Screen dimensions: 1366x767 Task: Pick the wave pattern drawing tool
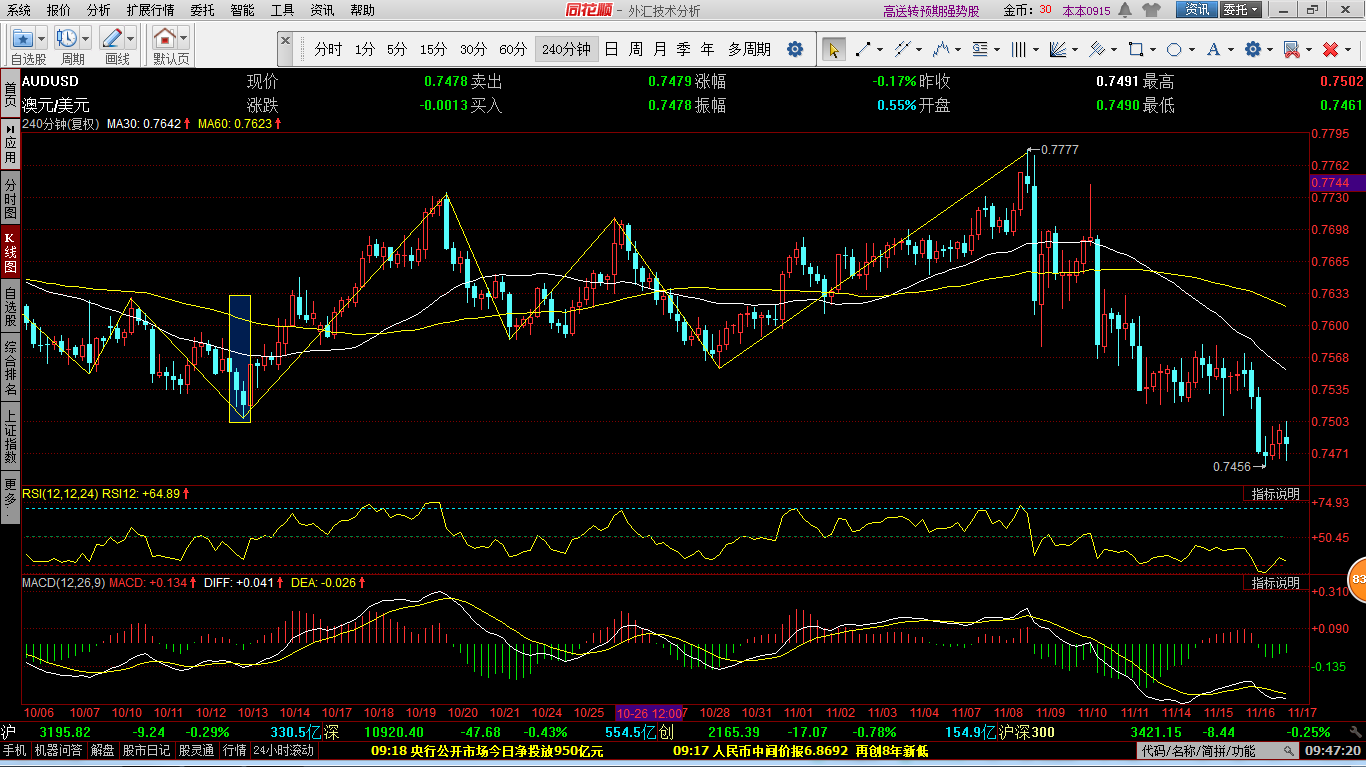(940, 49)
